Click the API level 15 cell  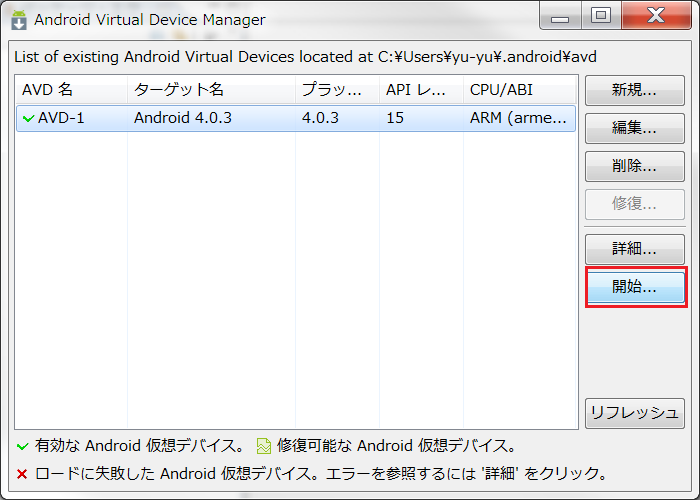click(395, 118)
